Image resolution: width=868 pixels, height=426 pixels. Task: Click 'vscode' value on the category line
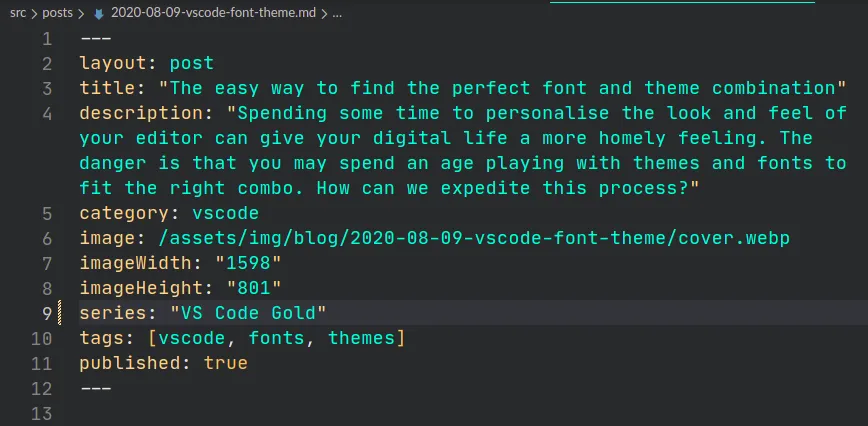coord(226,214)
